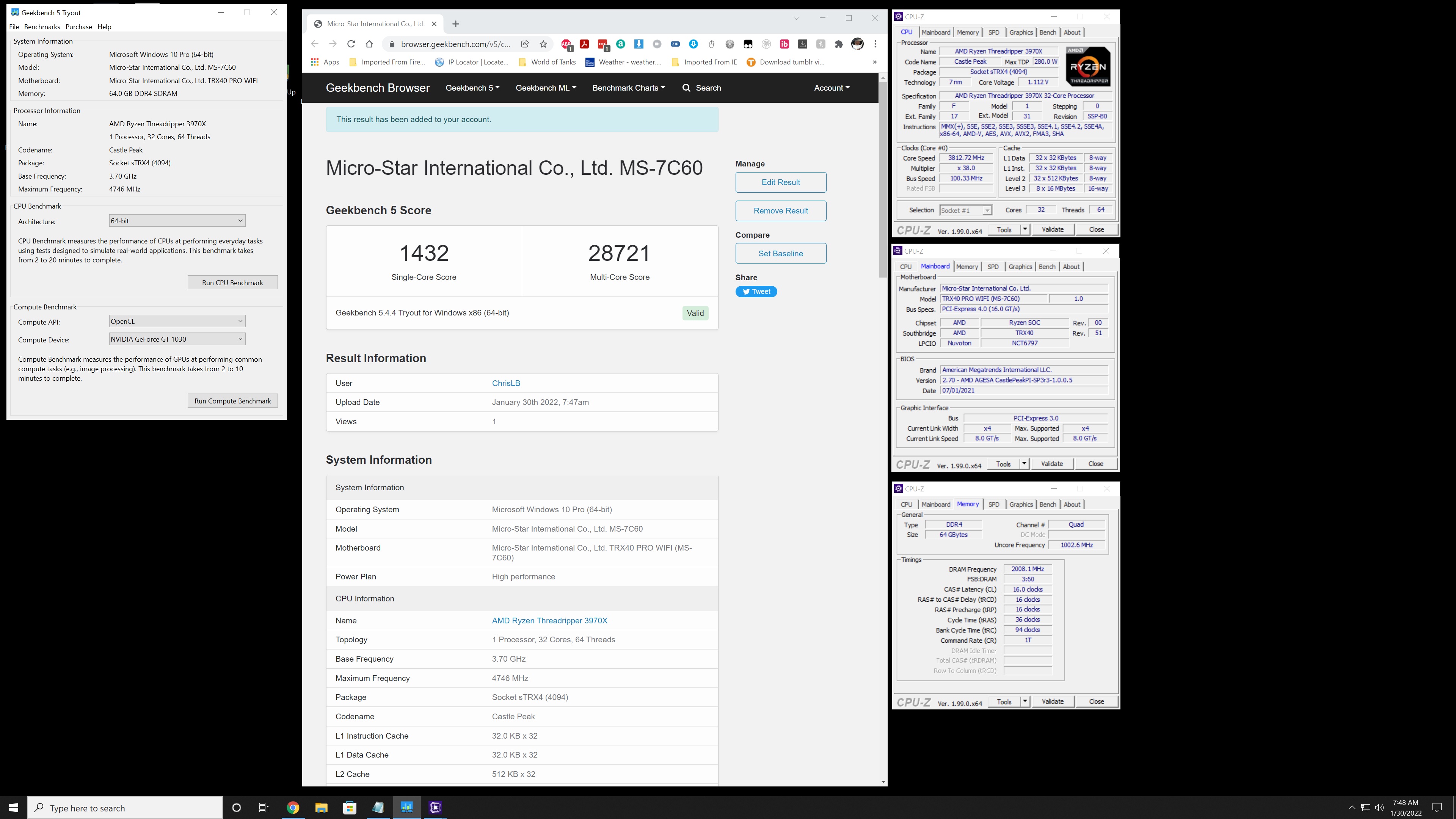Screen dimensions: 1456x819
Task: Open the Purchase menu in Geekbench
Action: click(78, 27)
